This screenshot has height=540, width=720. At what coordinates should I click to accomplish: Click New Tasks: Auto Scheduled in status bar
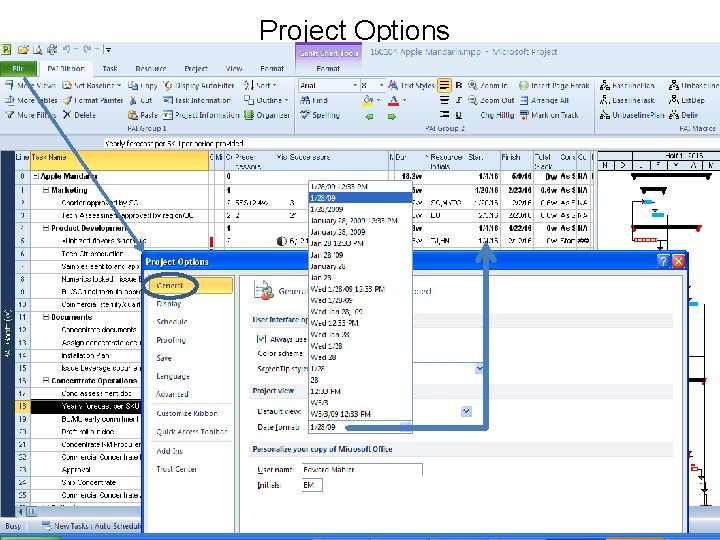coord(92,526)
